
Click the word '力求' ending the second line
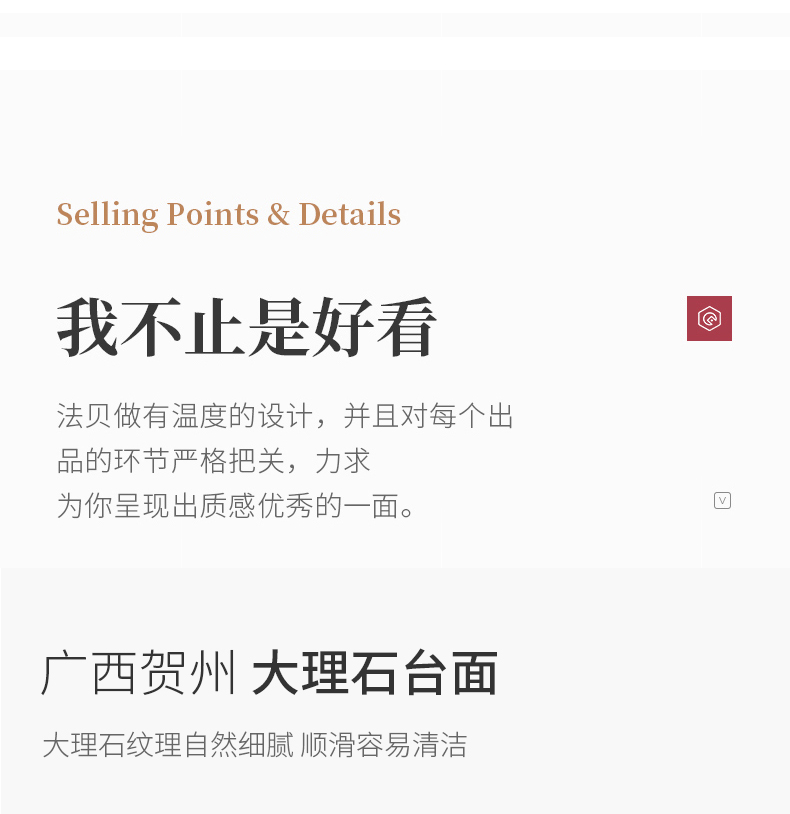343,460
